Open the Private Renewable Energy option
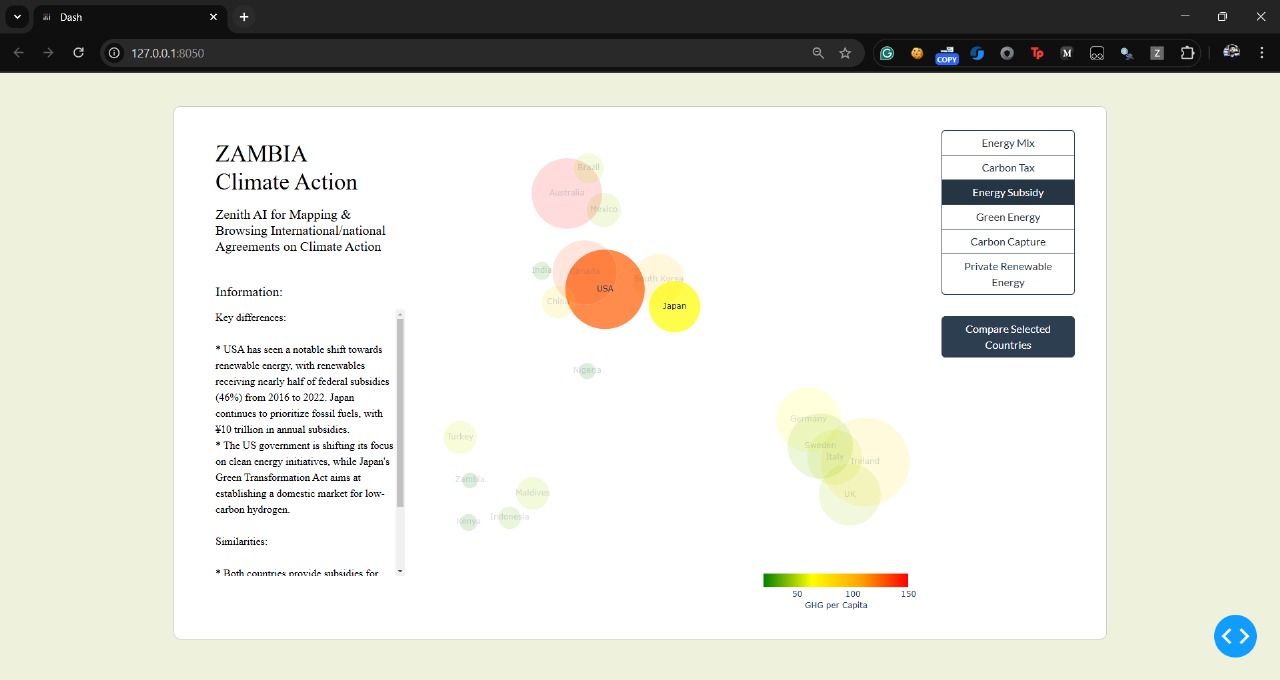Viewport: 1280px width, 680px height. (x=1007, y=274)
